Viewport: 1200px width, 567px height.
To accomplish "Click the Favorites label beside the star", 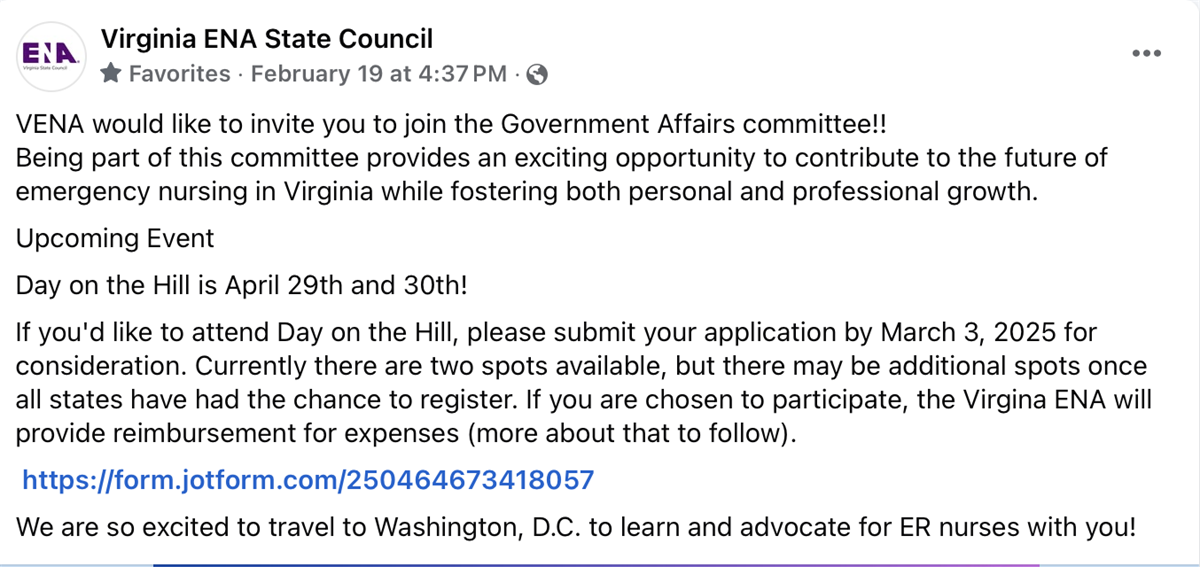I will [x=180, y=74].
